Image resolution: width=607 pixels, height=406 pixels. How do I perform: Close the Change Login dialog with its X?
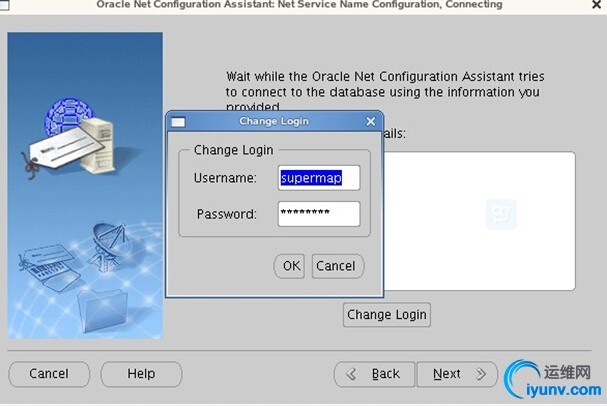(x=370, y=122)
